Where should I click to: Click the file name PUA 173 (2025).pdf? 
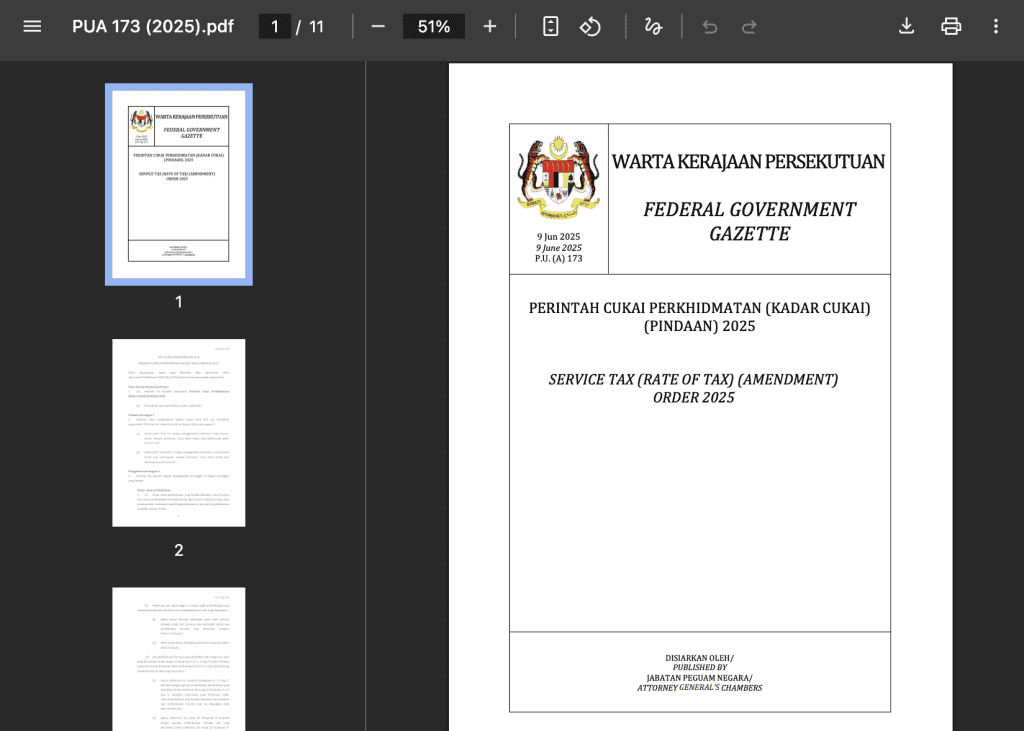click(153, 26)
